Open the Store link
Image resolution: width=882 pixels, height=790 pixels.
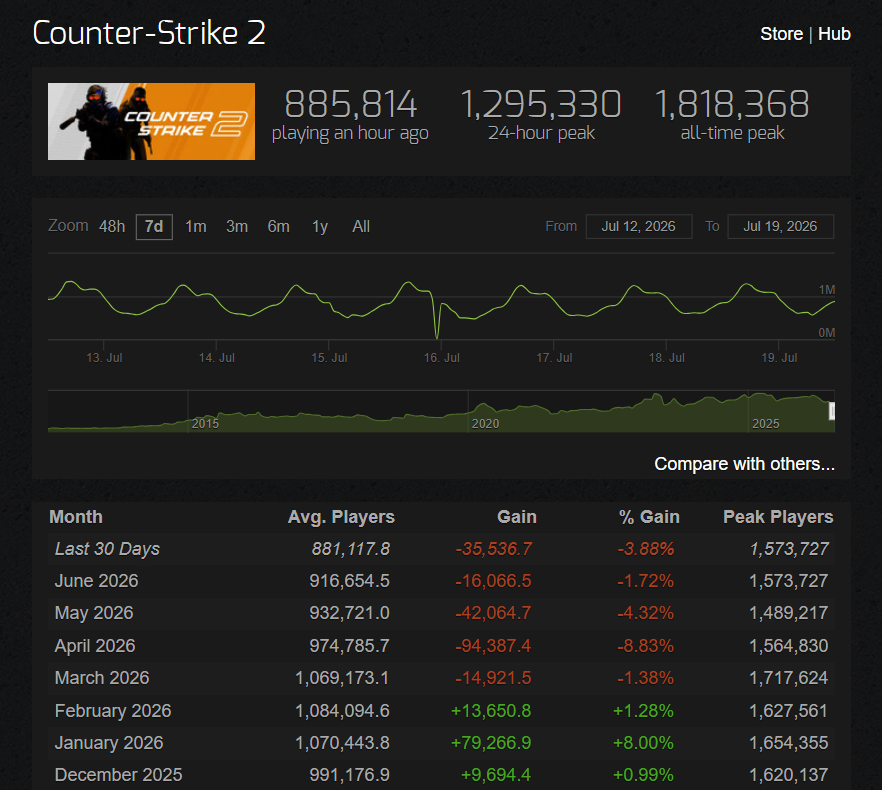(x=781, y=34)
